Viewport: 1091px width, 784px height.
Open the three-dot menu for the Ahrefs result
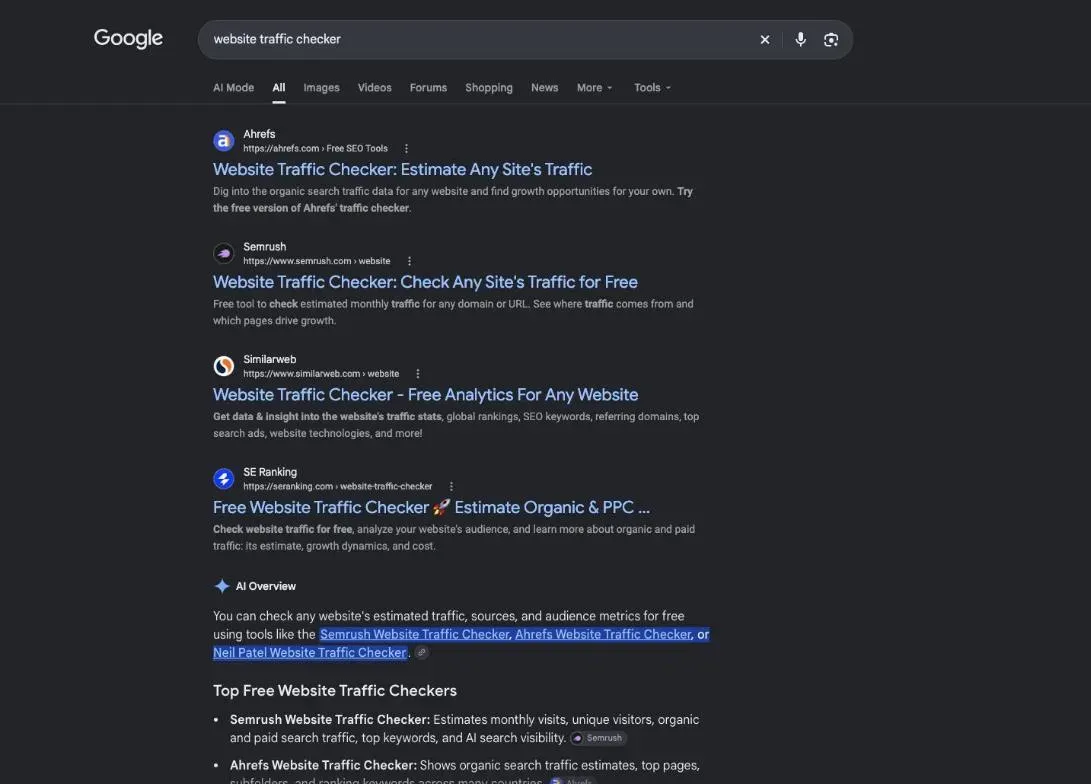(x=406, y=149)
